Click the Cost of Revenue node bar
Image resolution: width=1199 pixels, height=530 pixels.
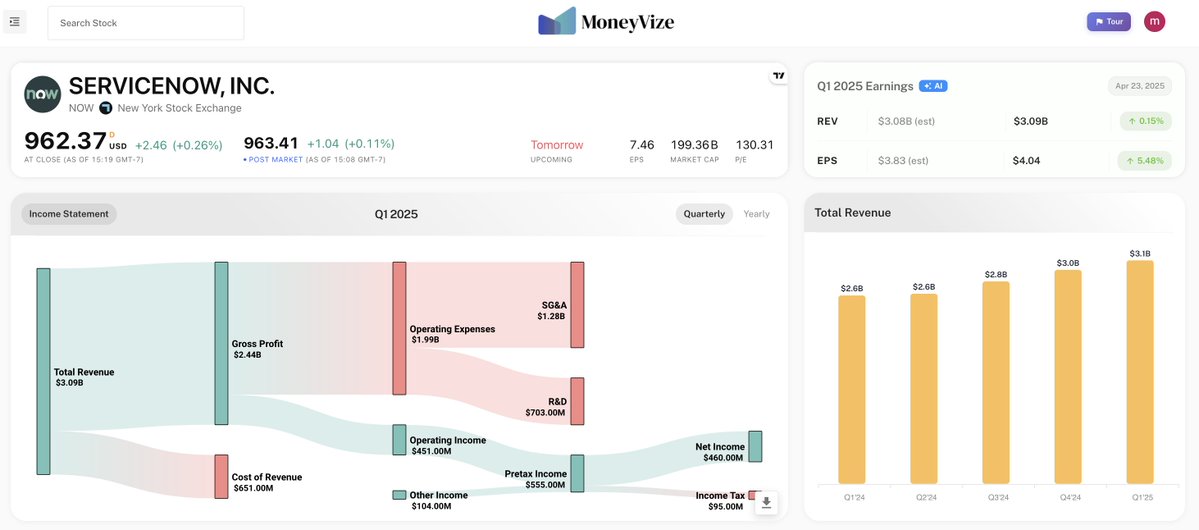[221, 476]
